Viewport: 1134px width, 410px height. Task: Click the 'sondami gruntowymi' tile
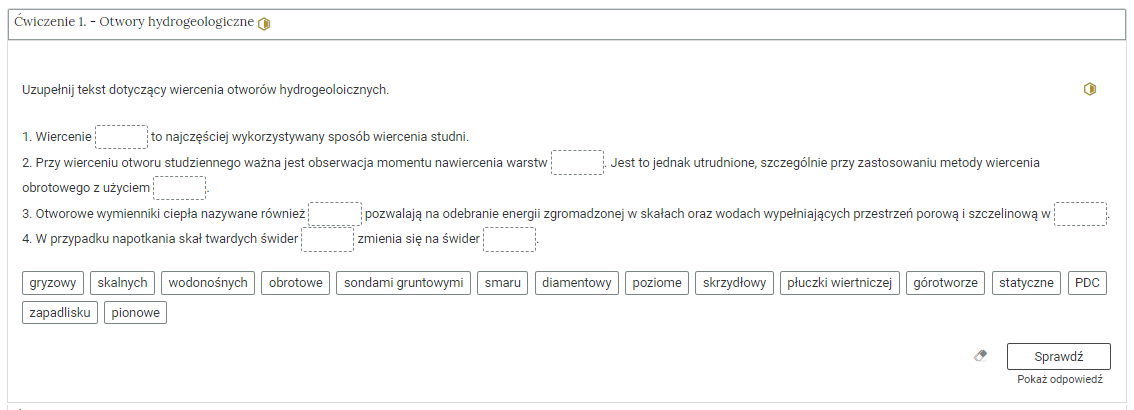pyautogui.click(x=403, y=283)
